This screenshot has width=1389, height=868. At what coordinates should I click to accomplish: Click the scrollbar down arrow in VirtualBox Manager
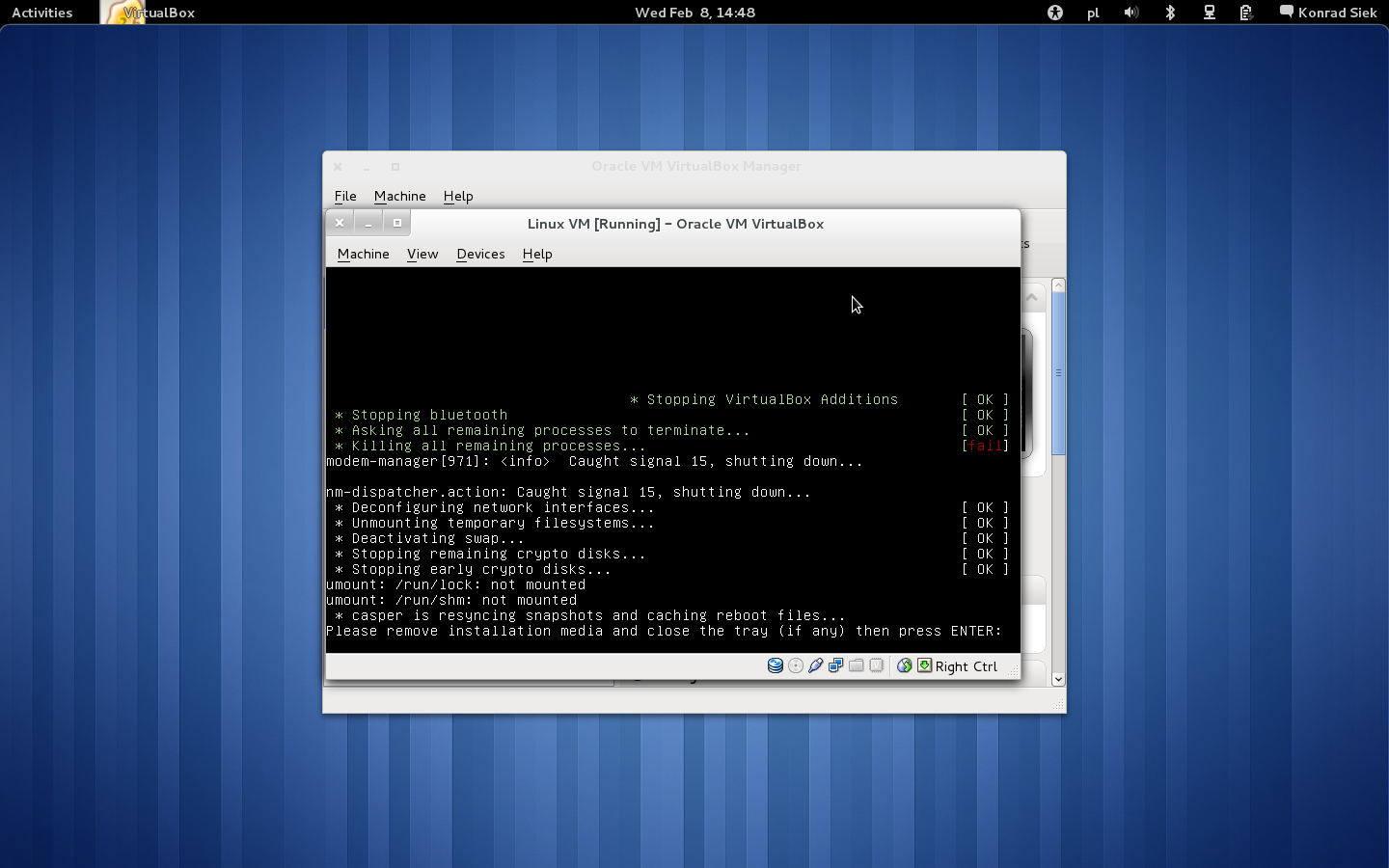pos(1058,679)
